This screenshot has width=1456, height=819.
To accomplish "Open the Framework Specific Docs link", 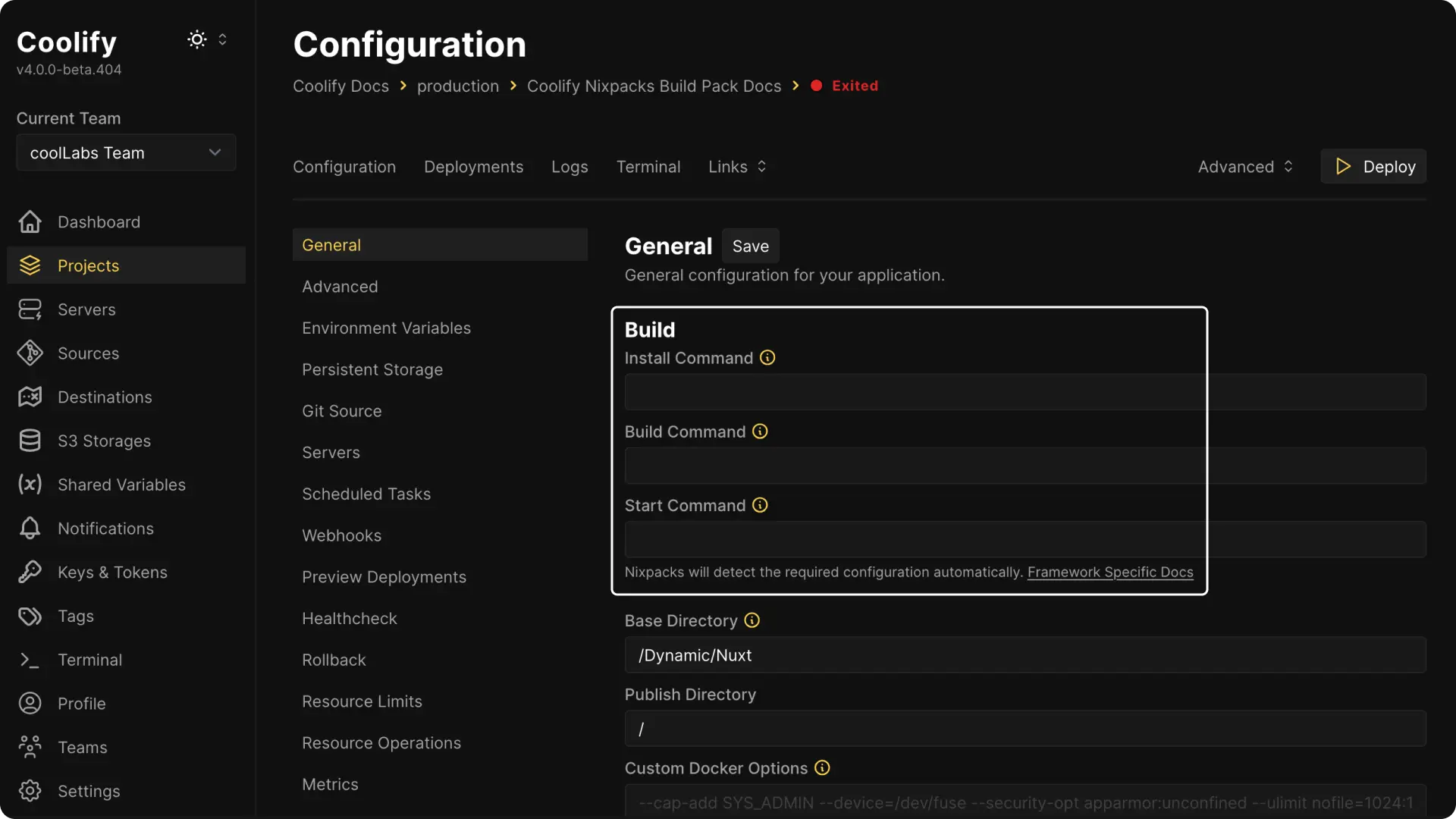I will click(1110, 573).
